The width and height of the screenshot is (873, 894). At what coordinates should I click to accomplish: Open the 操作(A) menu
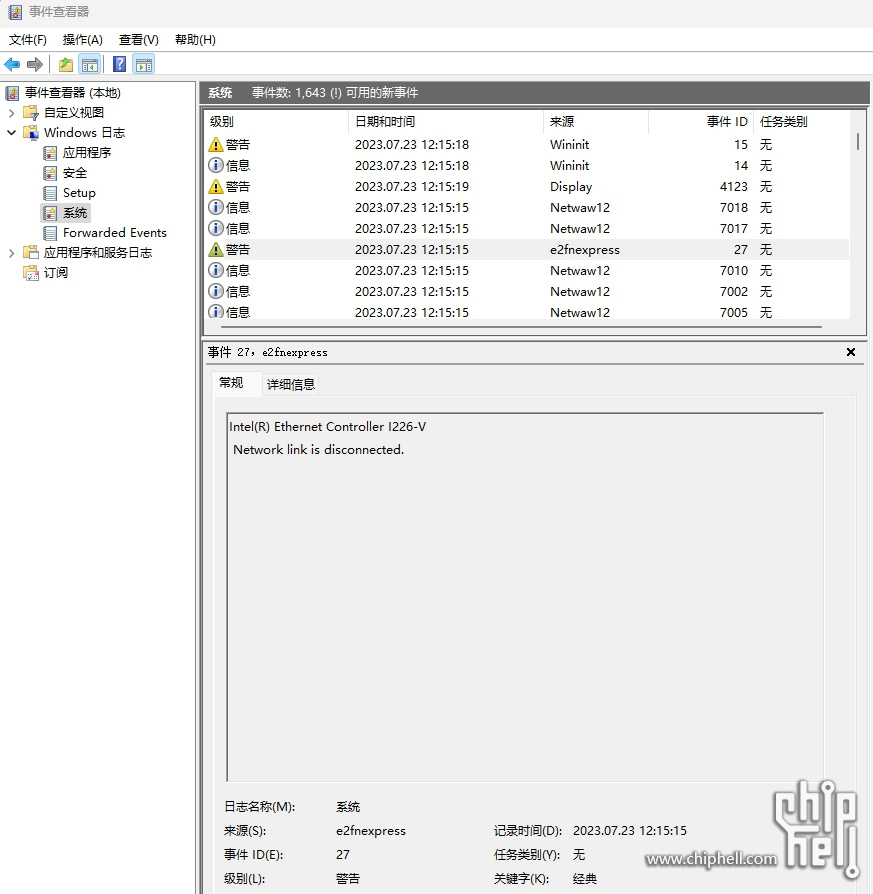coord(83,40)
